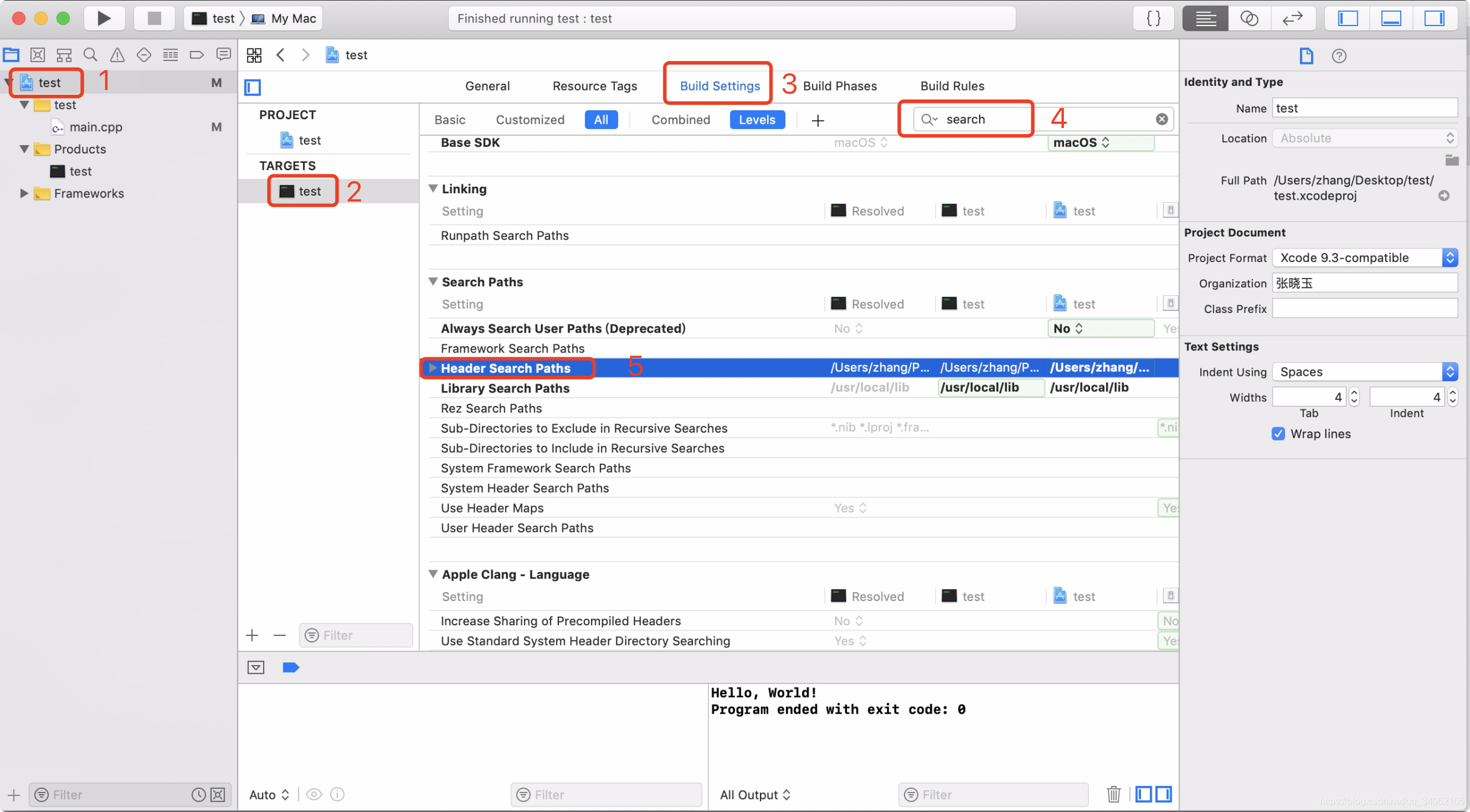This screenshot has height=812, width=1470.
Task: Click the Xcode toolbar add button
Action: (818, 119)
